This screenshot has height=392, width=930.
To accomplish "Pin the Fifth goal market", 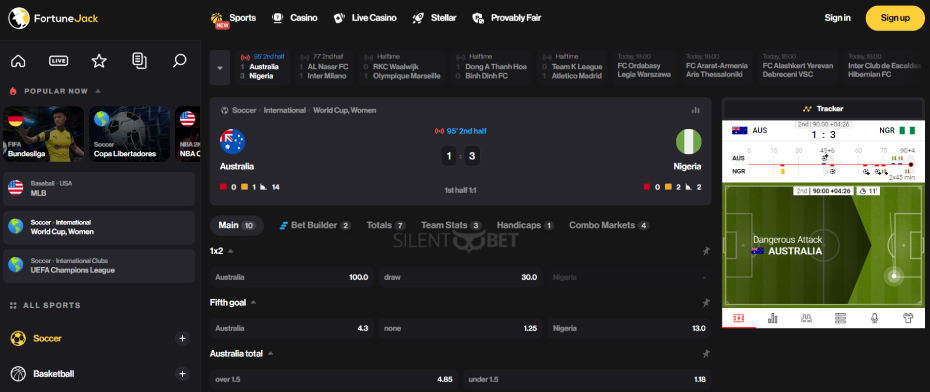I will click(706, 303).
